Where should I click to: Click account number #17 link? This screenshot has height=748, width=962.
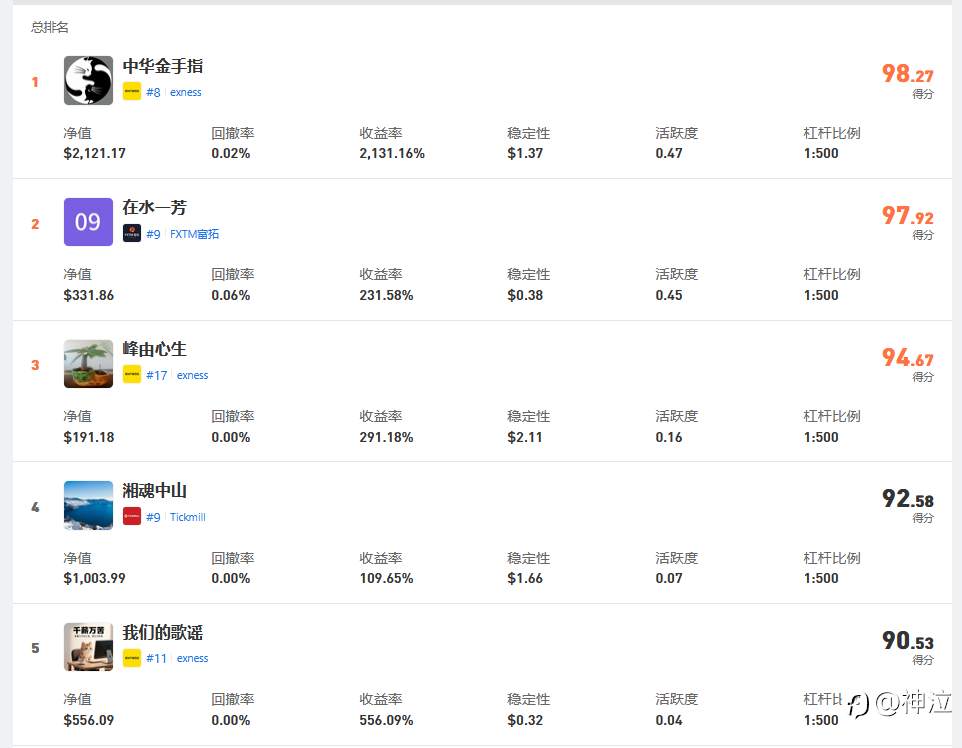pyautogui.click(x=157, y=375)
